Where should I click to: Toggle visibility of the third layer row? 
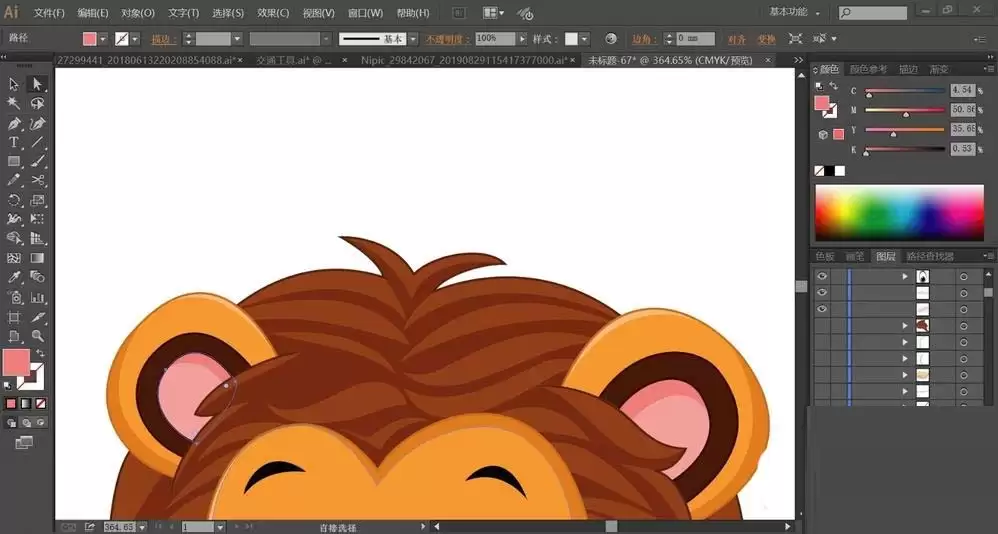pyautogui.click(x=822, y=309)
